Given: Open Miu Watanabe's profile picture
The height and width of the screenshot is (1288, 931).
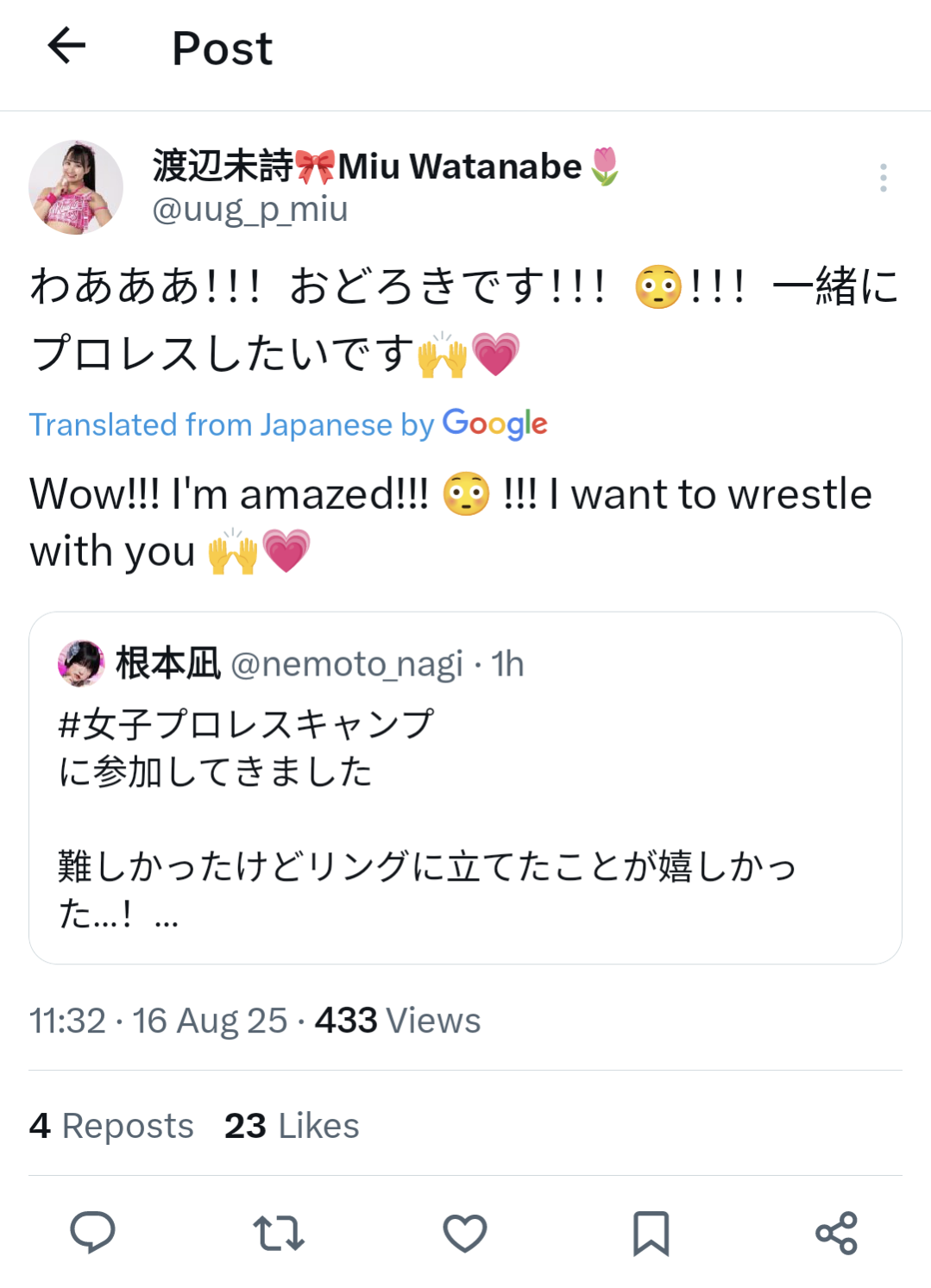Looking at the screenshot, I should click(76, 187).
